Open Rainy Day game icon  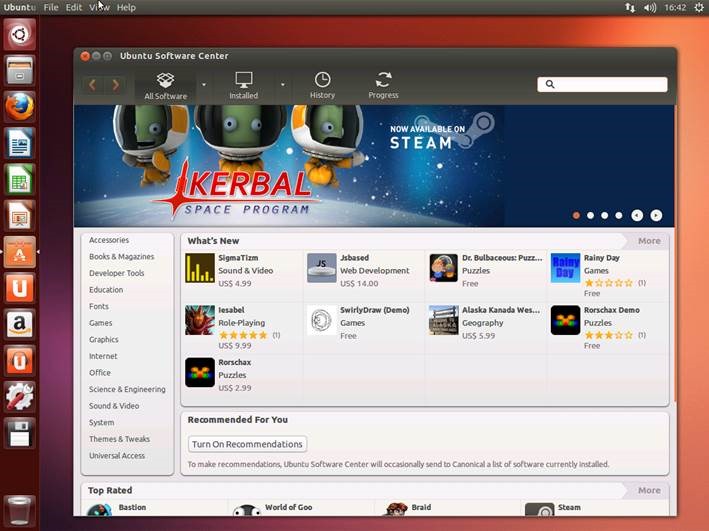coord(565,268)
